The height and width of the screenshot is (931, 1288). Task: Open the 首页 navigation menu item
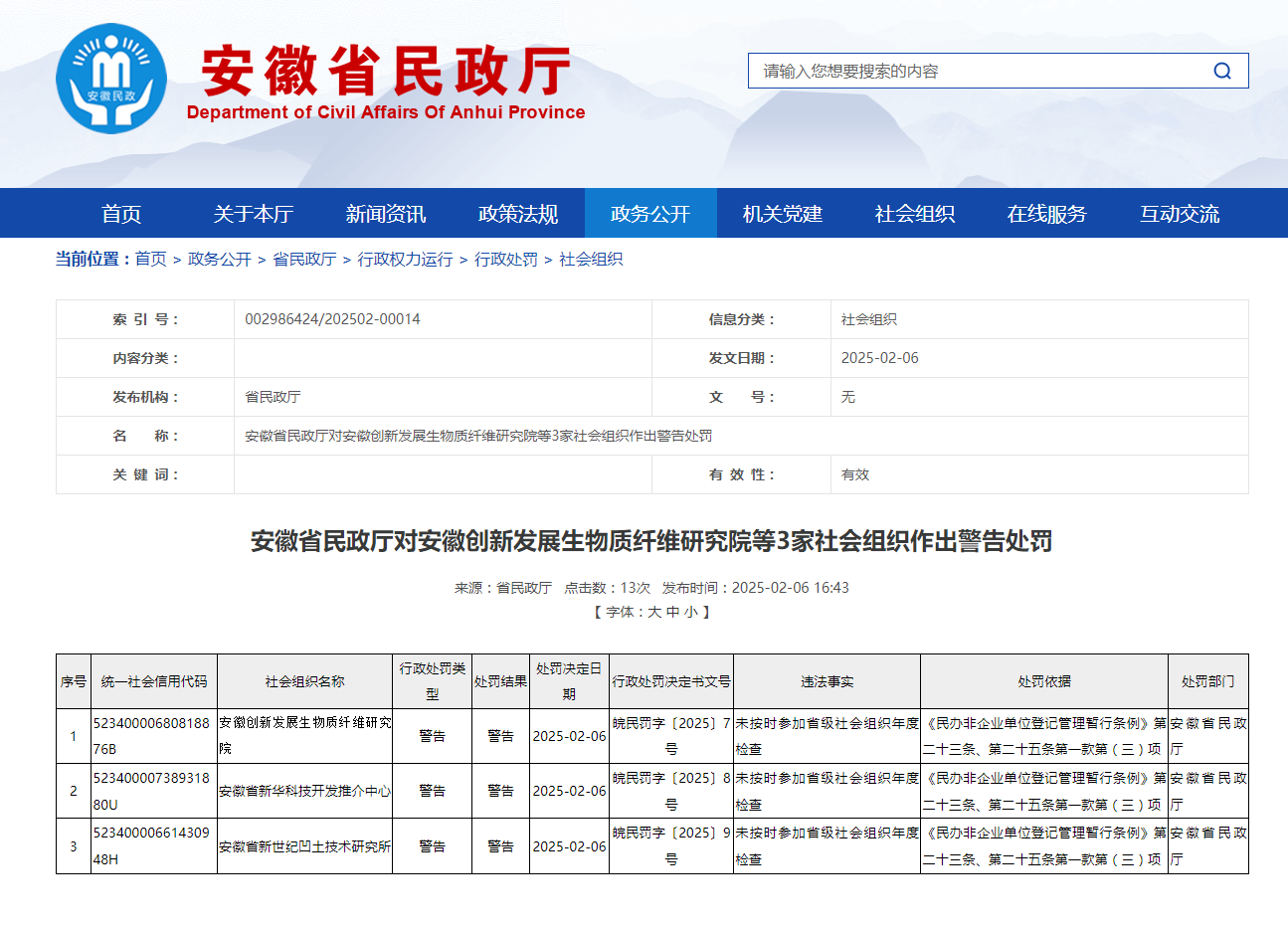[x=121, y=214]
